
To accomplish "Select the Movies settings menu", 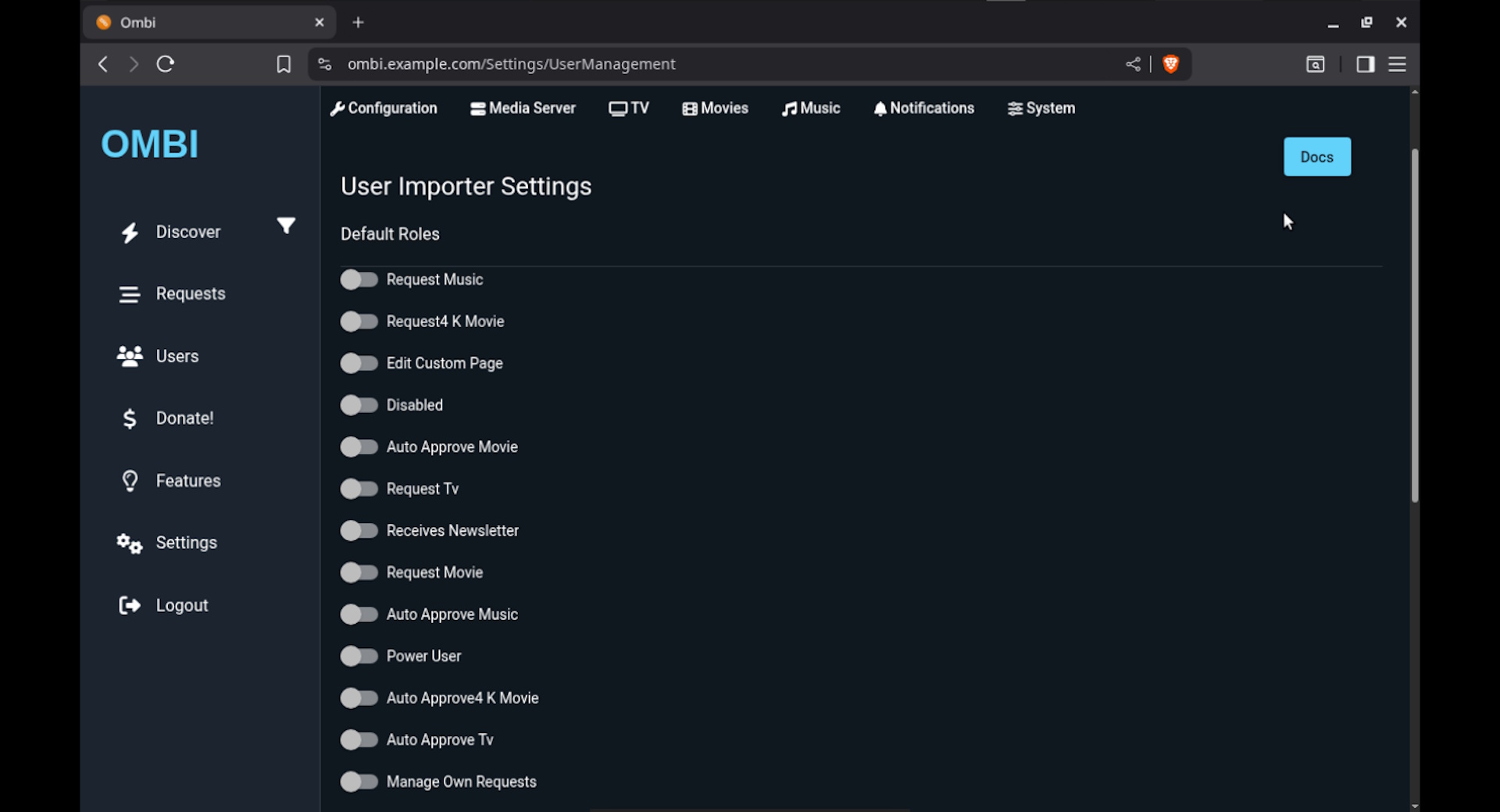I will 715,109.
